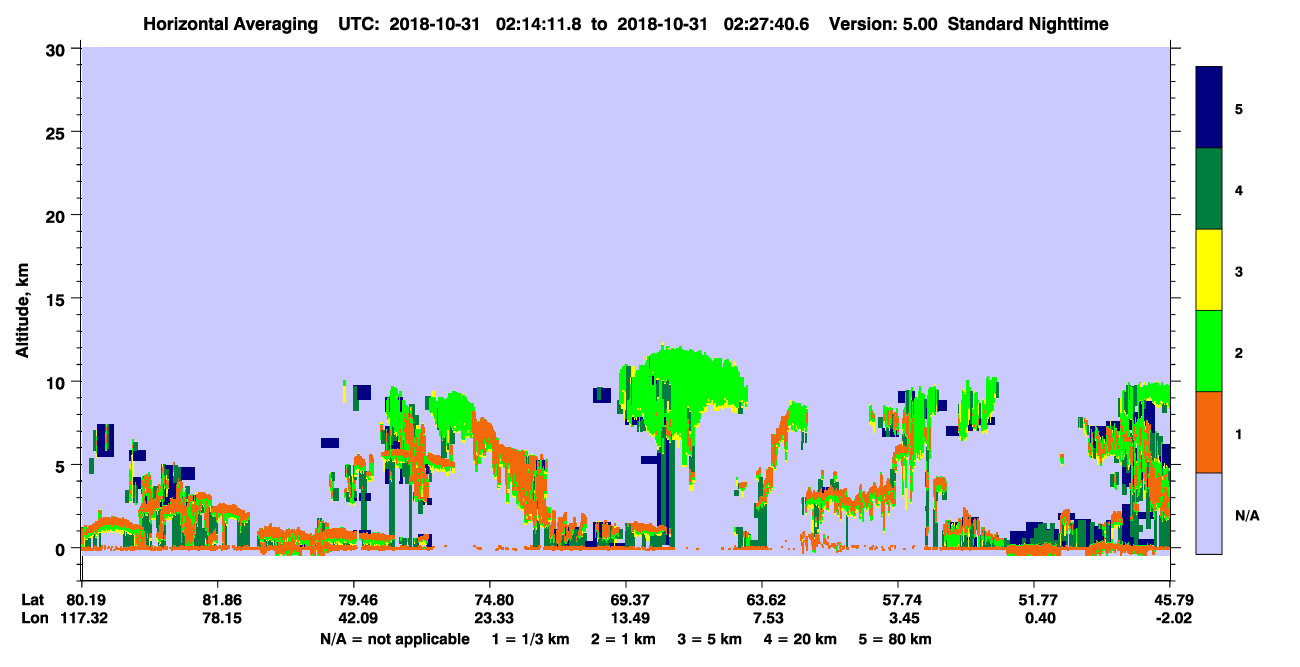
Task: Click the dark blue colorbar segment labeled 5
Action: point(1209,108)
